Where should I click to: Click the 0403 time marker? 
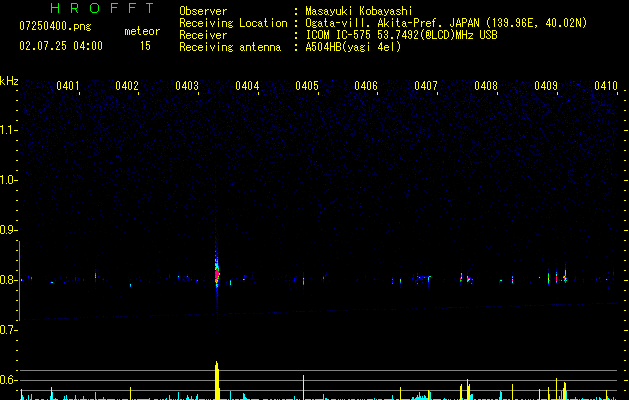pos(187,86)
